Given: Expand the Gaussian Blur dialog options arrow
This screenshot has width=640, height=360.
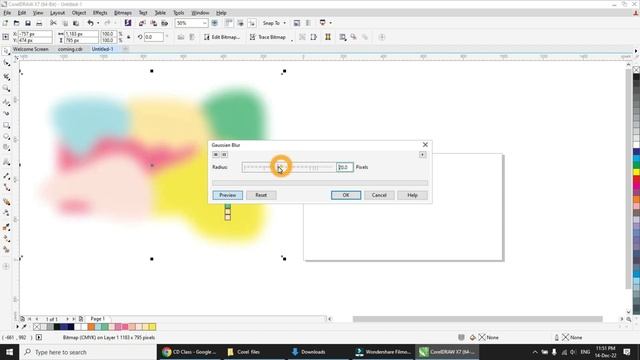Looking at the screenshot, I should tap(422, 155).
